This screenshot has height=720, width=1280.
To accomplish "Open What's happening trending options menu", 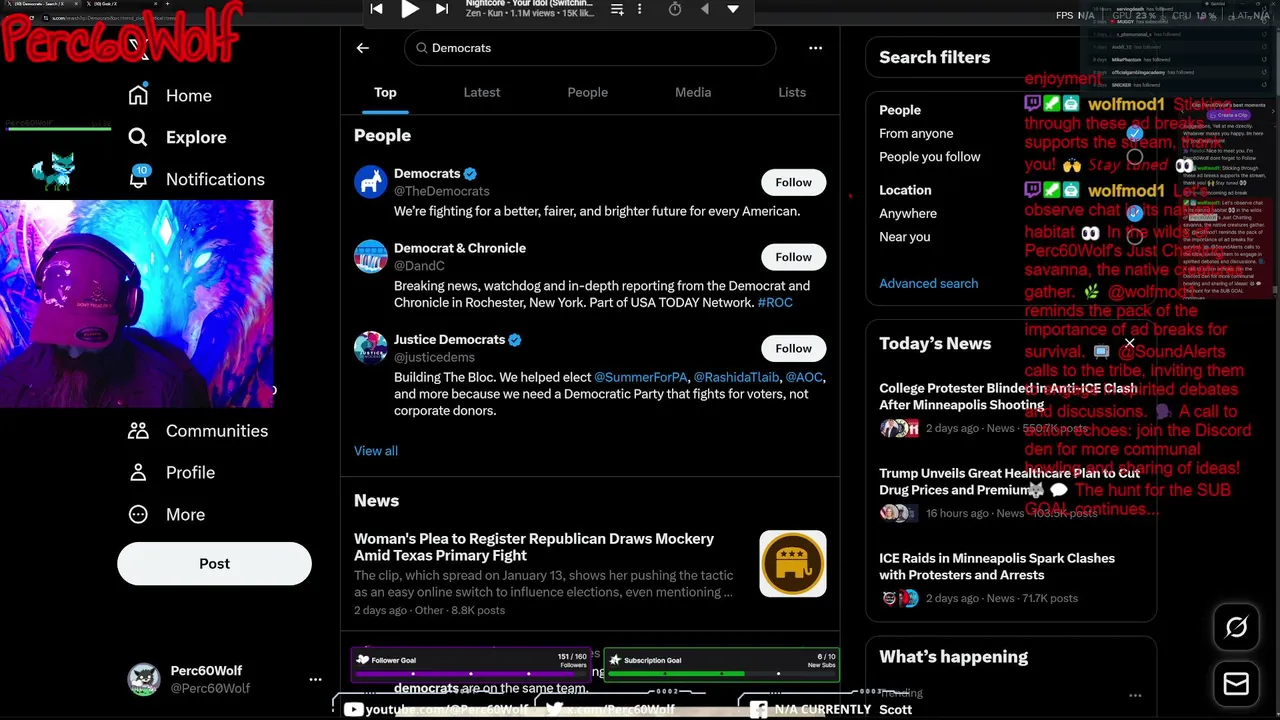I will coord(1135,695).
